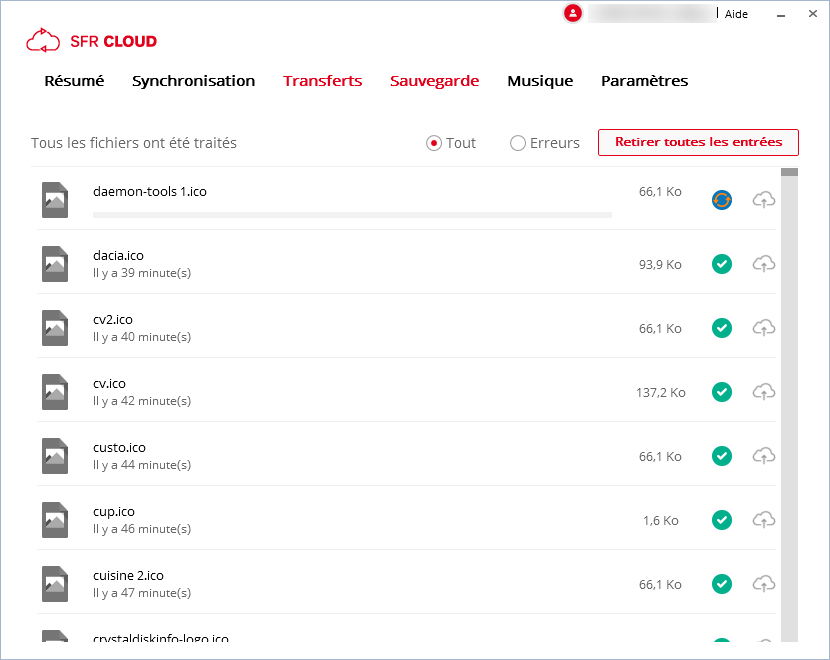
Task: Click the cloud upload icon for cv.ico
Action: click(x=764, y=392)
